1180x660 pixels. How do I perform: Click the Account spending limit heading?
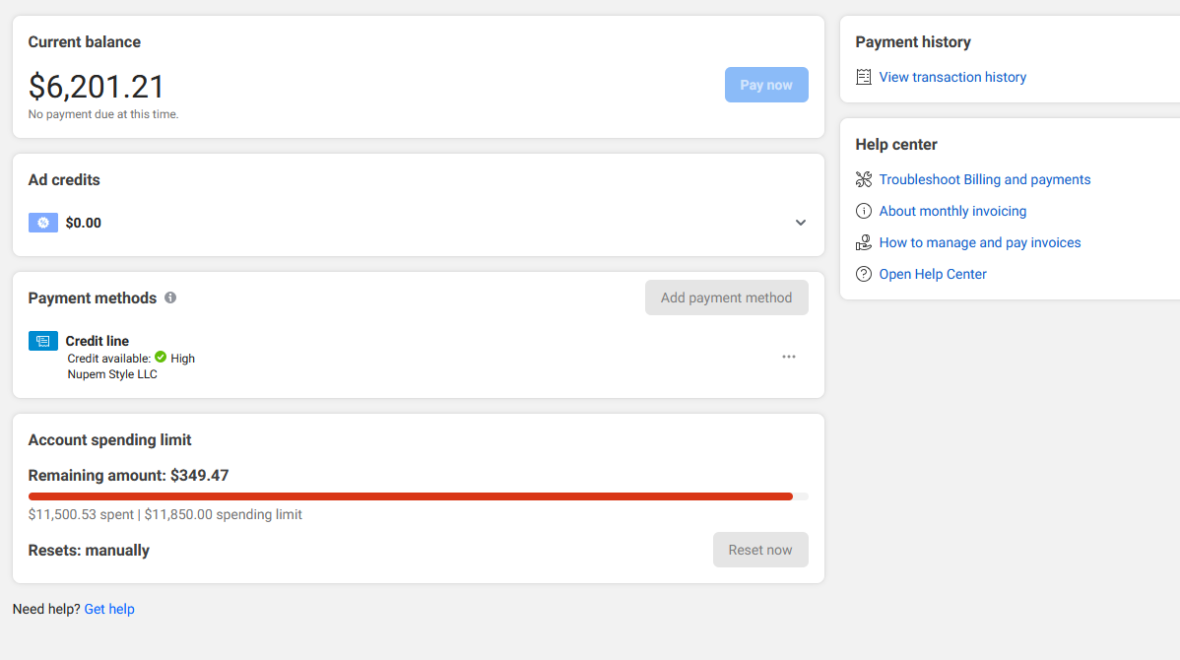coord(110,439)
